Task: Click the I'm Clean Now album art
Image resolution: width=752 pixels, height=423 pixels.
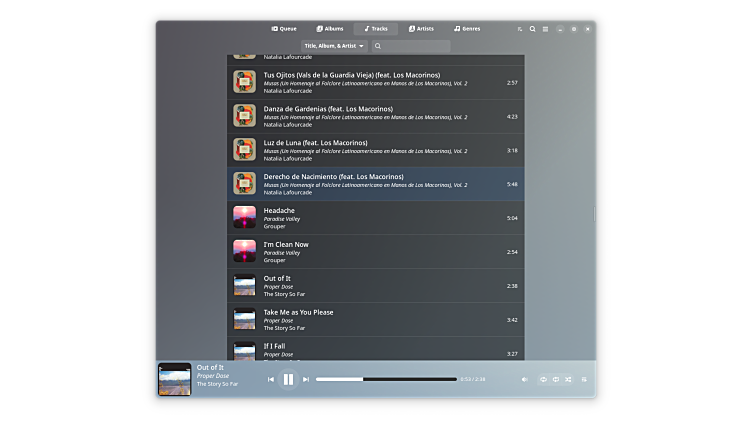Action: coord(245,252)
